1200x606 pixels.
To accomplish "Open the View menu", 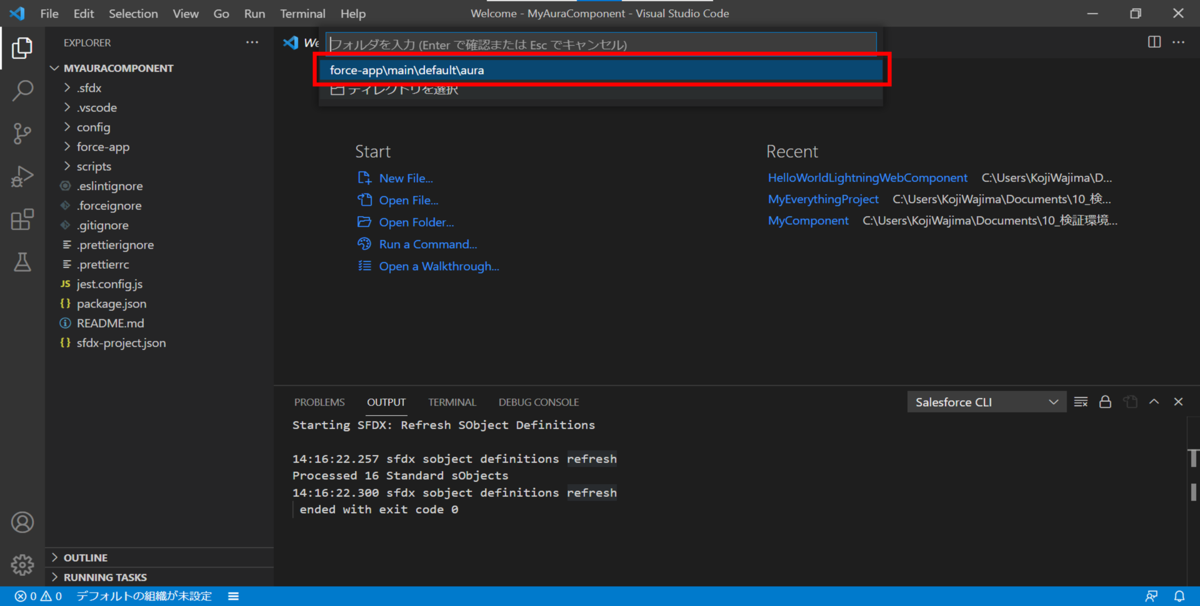I will tap(185, 14).
